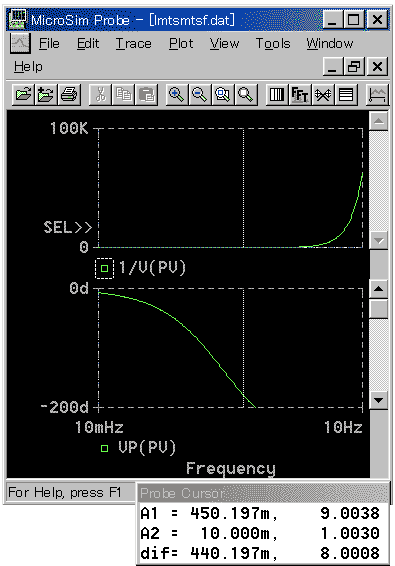Click the upper plot scrollbar down arrow
The height and width of the screenshot is (566, 395).
(379, 240)
